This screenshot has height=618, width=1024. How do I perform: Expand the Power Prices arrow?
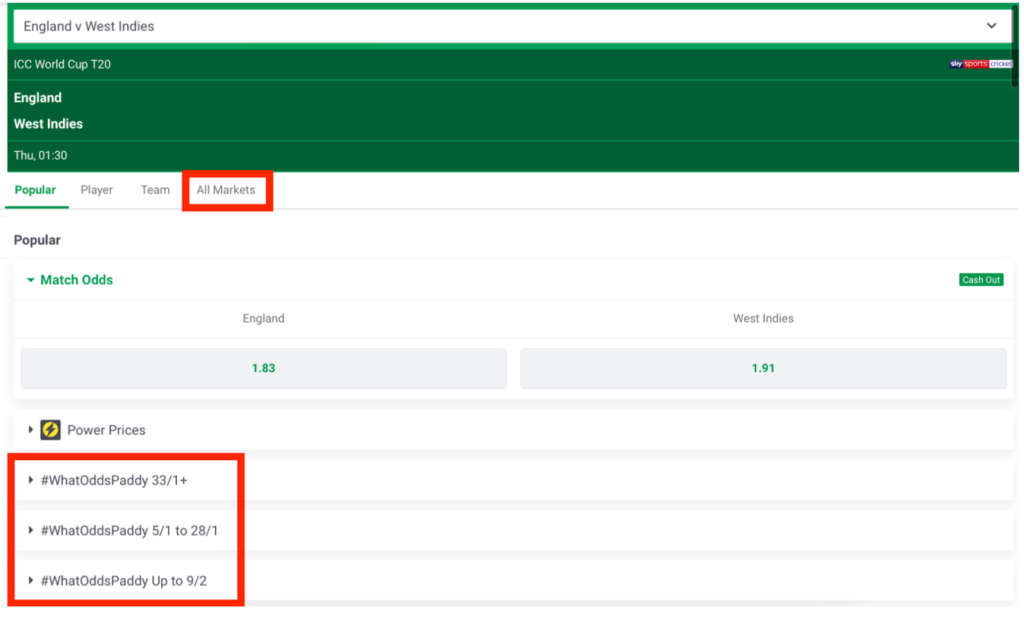31,430
